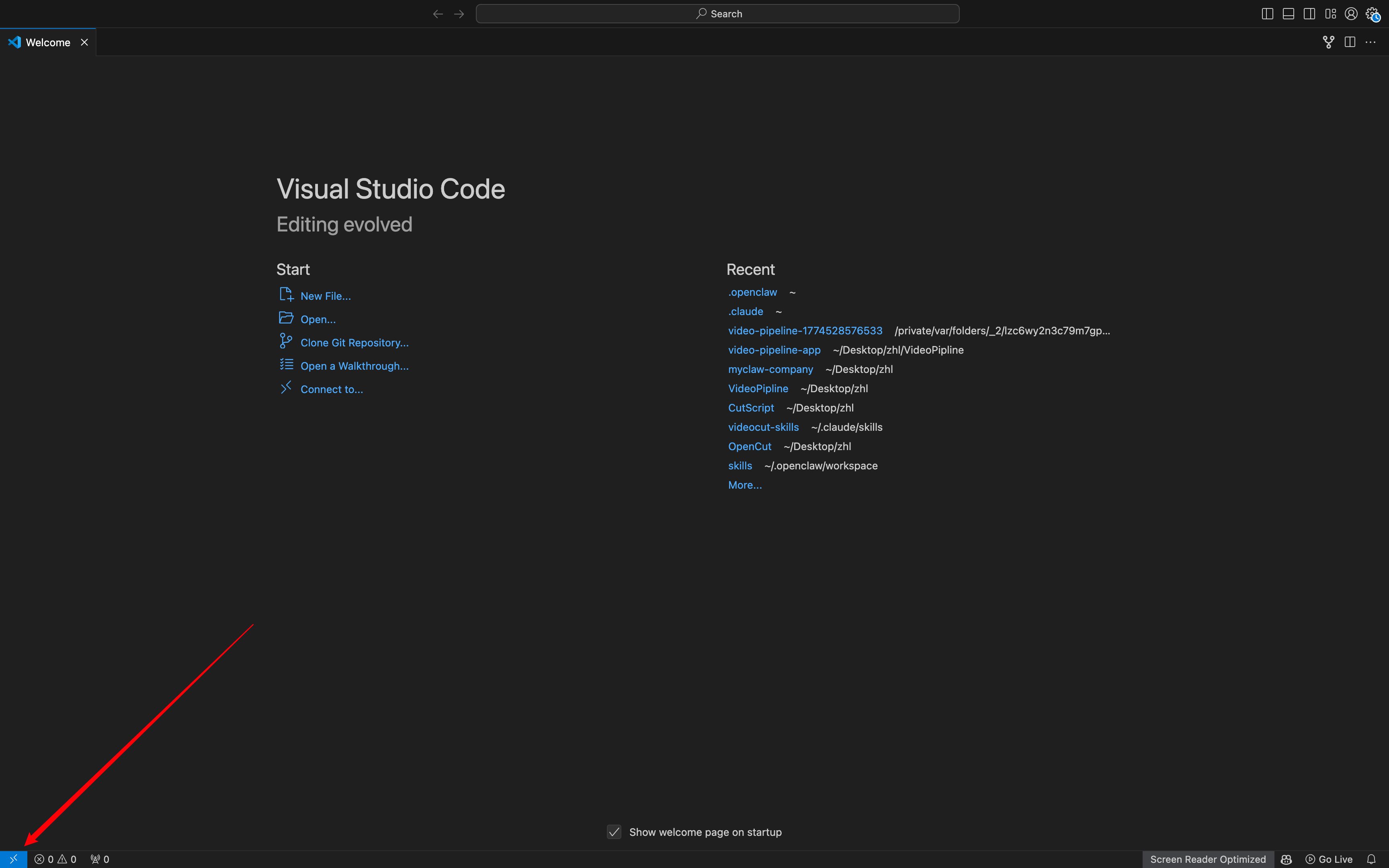The width and height of the screenshot is (1389, 868).
Task: Open notifications bell icon
Action: pos(1371,859)
